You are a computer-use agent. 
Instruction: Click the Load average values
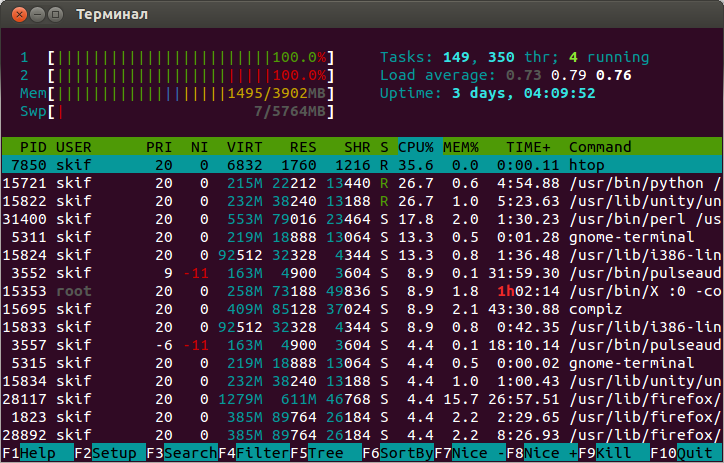coord(568,75)
